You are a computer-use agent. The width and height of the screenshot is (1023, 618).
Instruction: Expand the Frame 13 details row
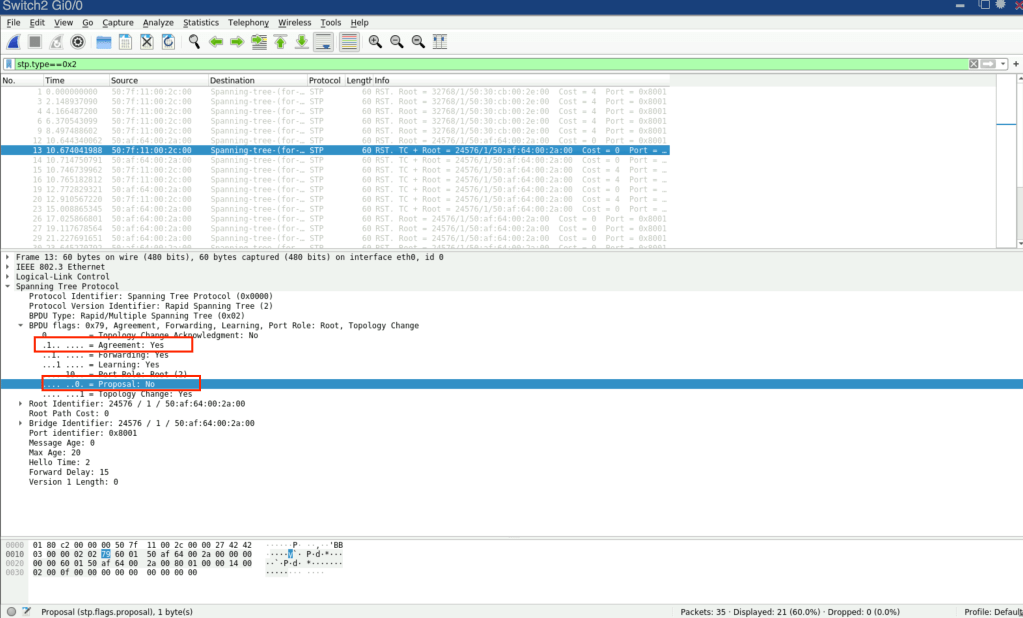[x=8, y=258]
